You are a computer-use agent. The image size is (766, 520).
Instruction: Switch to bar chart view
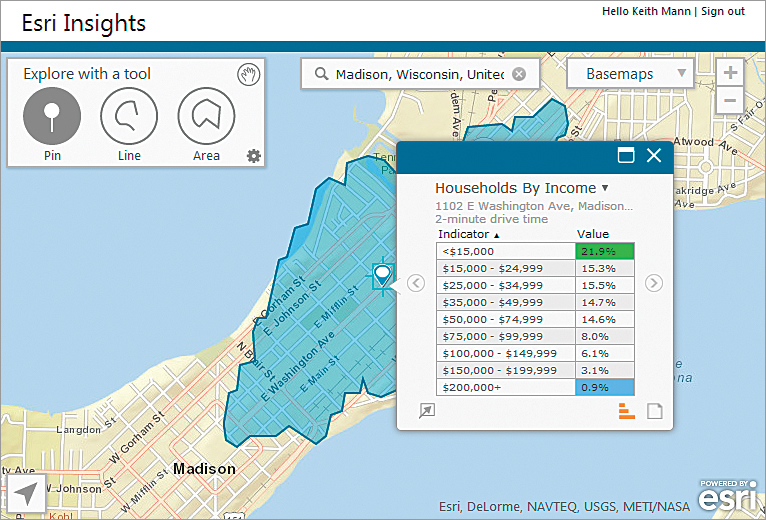point(627,411)
